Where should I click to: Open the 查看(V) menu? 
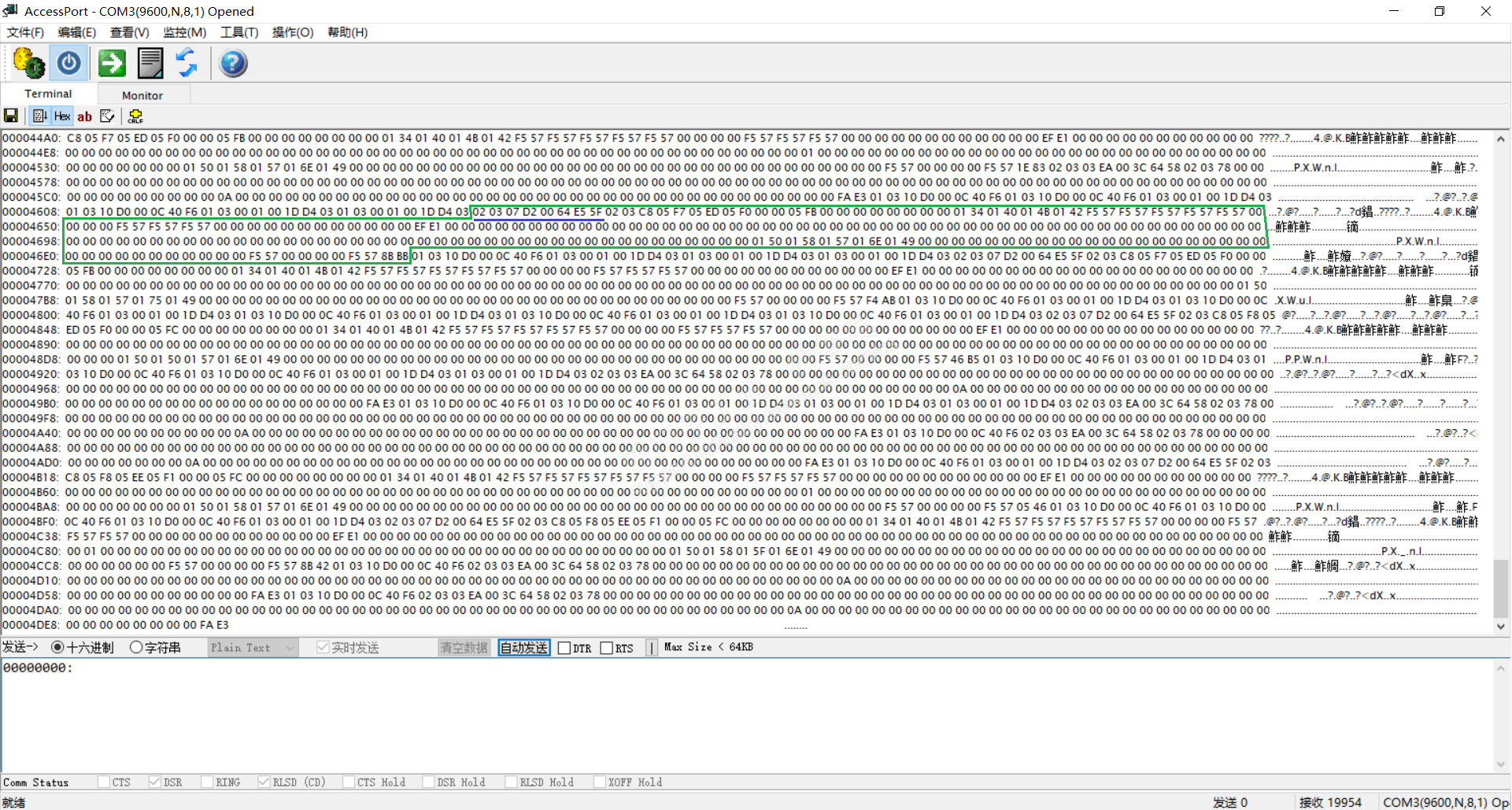coord(129,32)
